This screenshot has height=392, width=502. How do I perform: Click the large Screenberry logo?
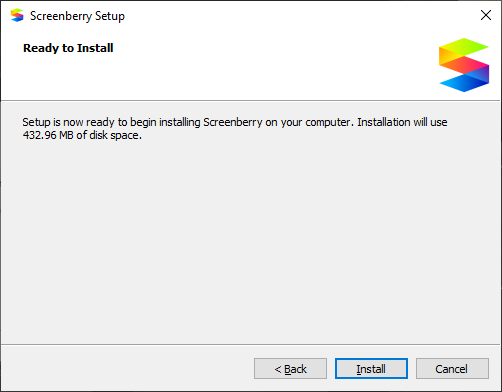point(464,65)
